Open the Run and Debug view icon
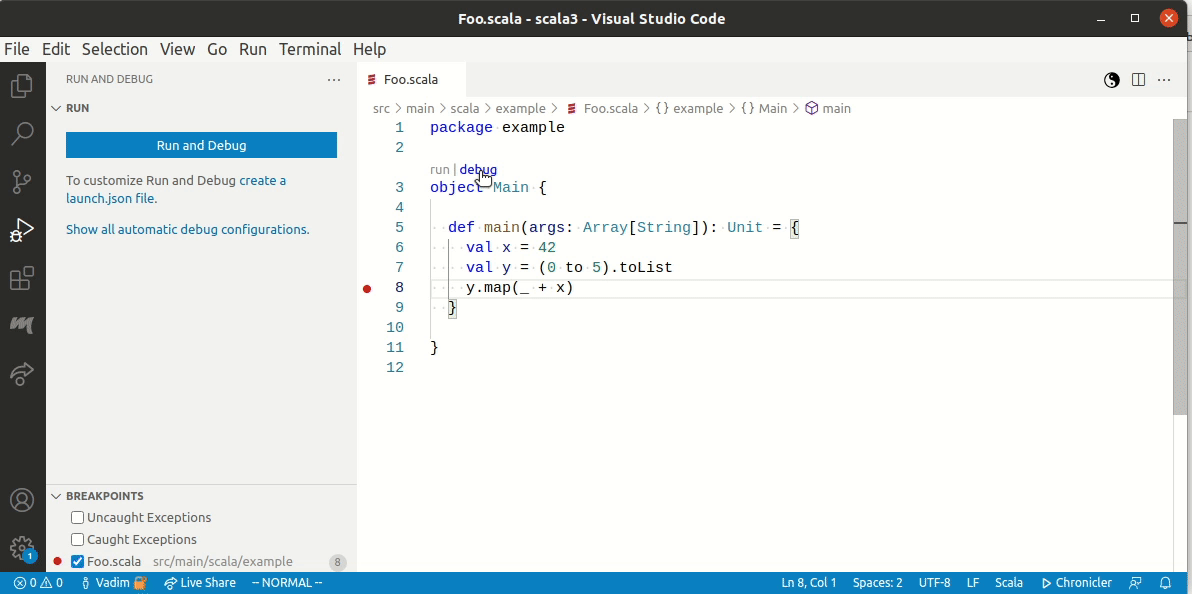Image resolution: width=1192 pixels, height=594 pixels. click(x=22, y=230)
